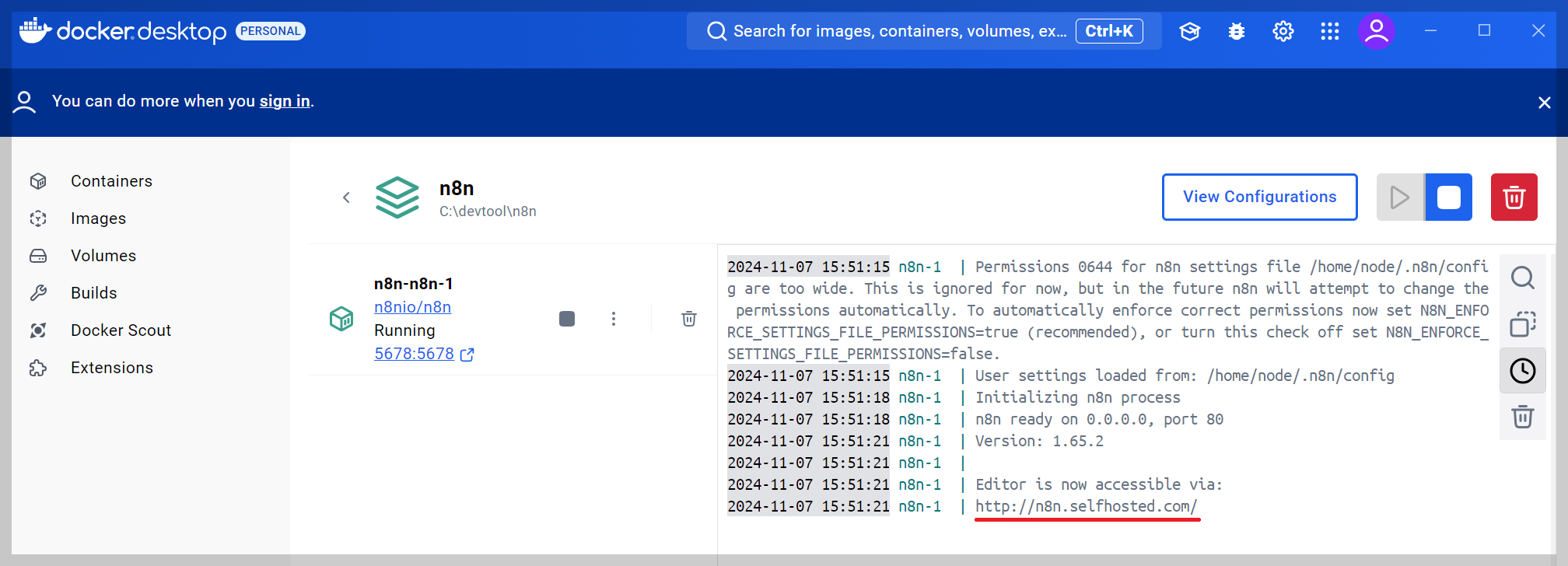1568x566 pixels.
Task: Stop the n8n stack with blue button
Action: coord(1449,197)
